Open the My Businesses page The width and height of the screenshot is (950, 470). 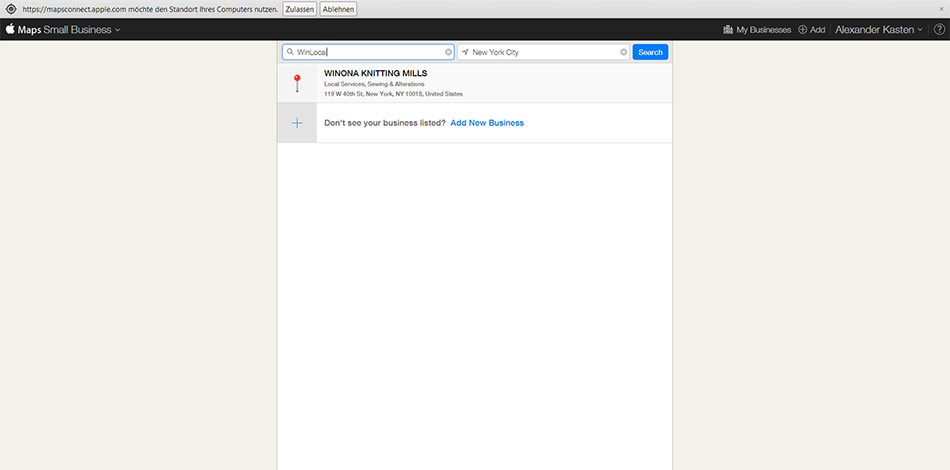click(x=757, y=29)
